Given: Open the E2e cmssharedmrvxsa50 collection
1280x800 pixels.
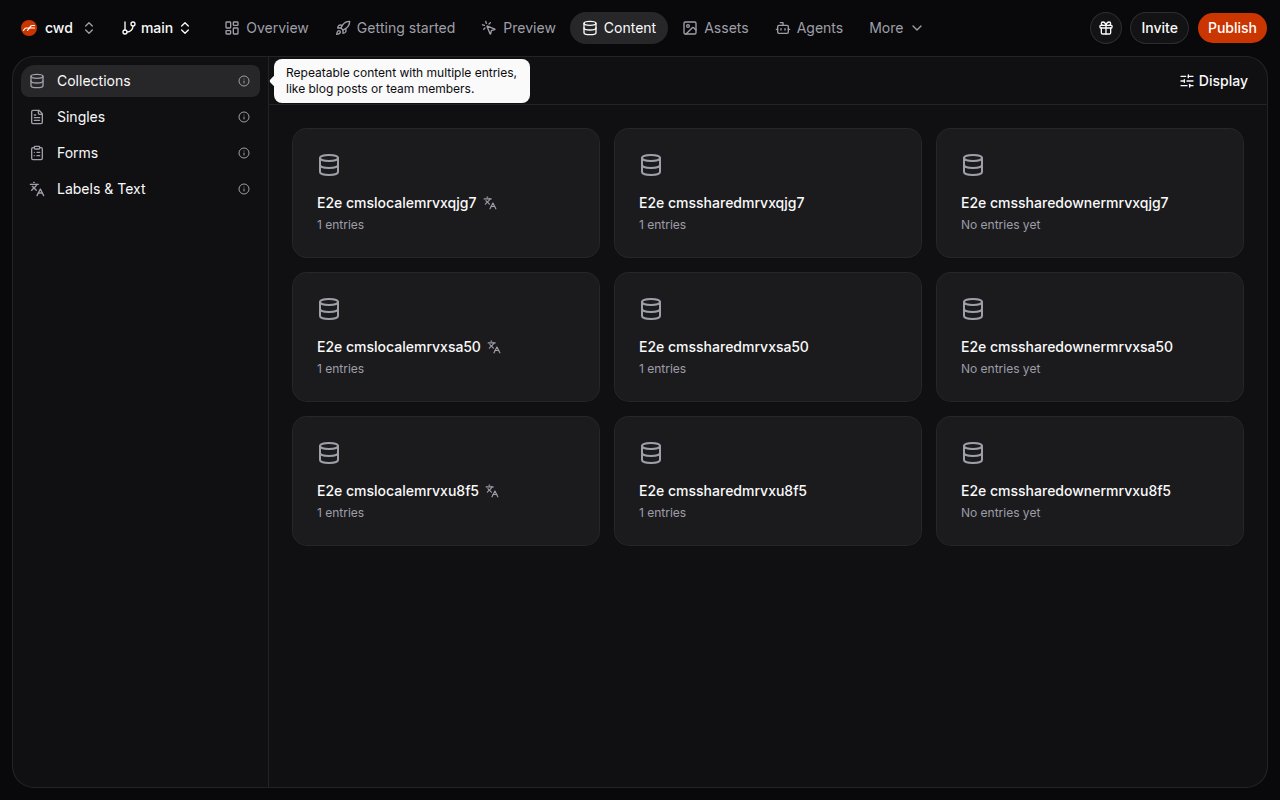Looking at the screenshot, I should coord(768,337).
